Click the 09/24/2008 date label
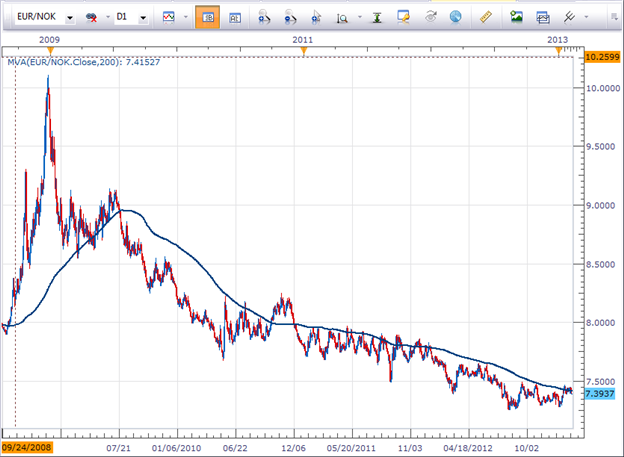 point(27,447)
